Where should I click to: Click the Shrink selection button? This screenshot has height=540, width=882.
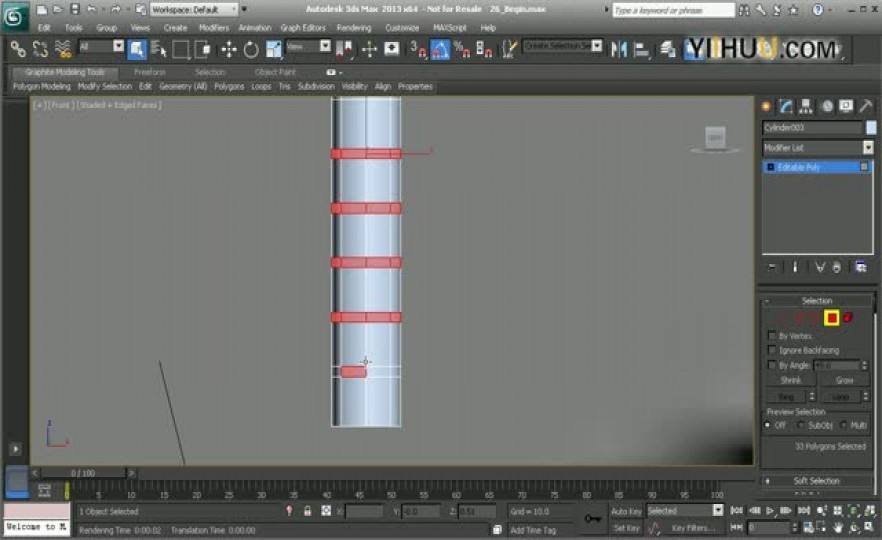(791, 380)
